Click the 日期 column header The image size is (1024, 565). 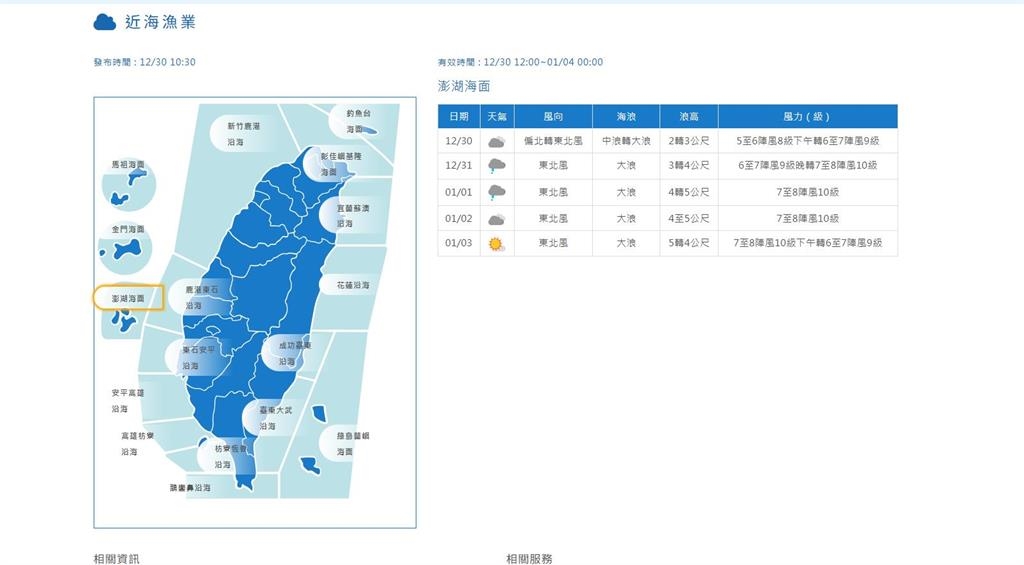click(x=459, y=116)
